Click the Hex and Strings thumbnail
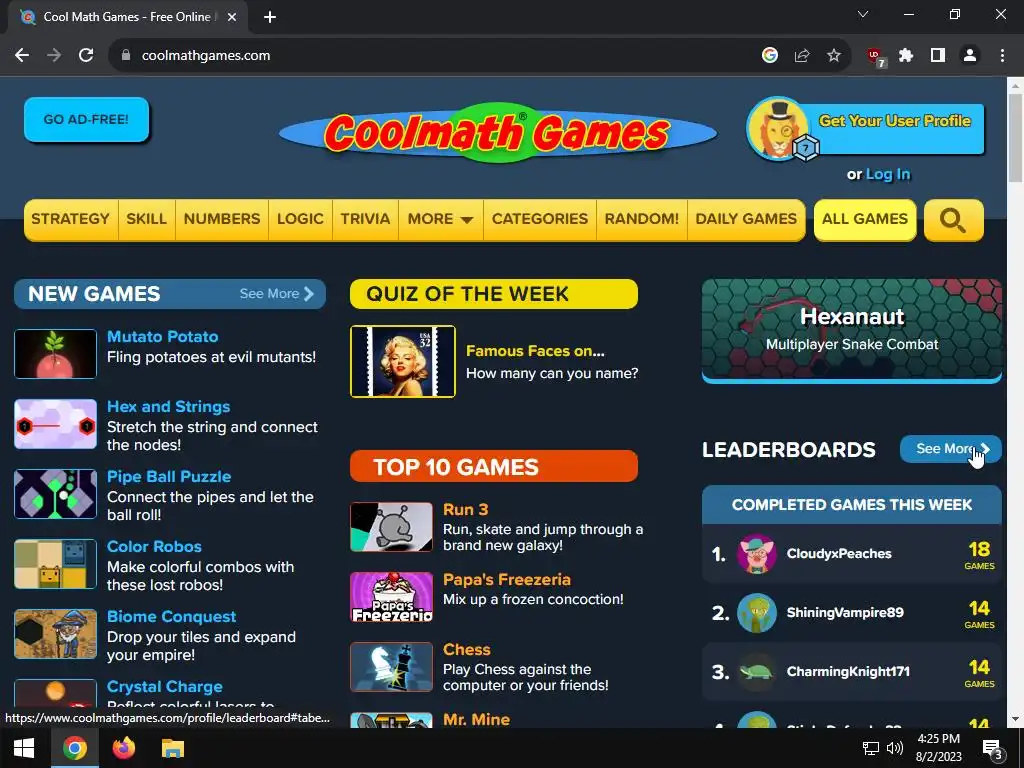Screen dimensions: 1024x768 tap(56, 424)
